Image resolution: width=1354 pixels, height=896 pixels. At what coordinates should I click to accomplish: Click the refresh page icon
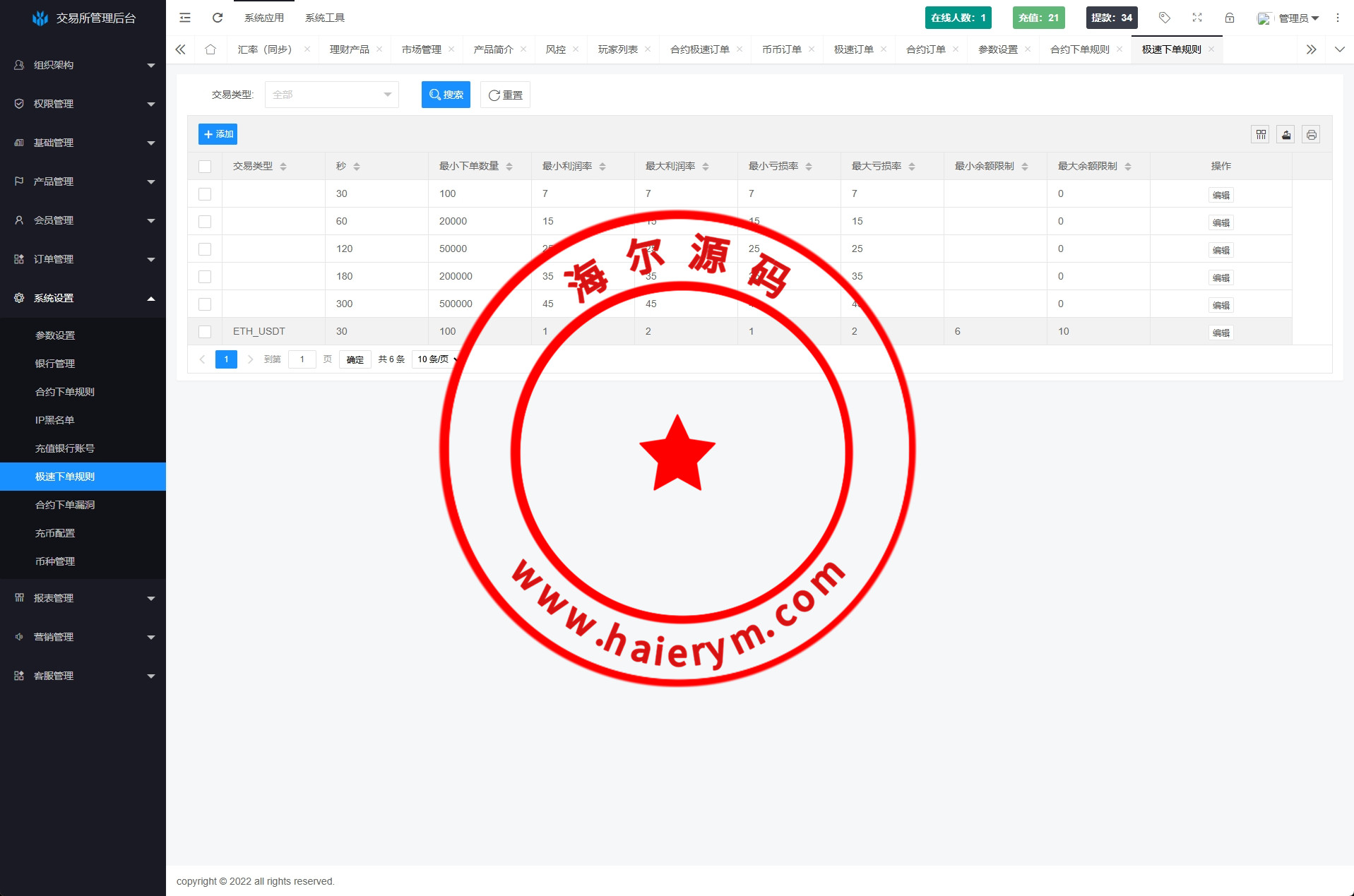tap(218, 18)
